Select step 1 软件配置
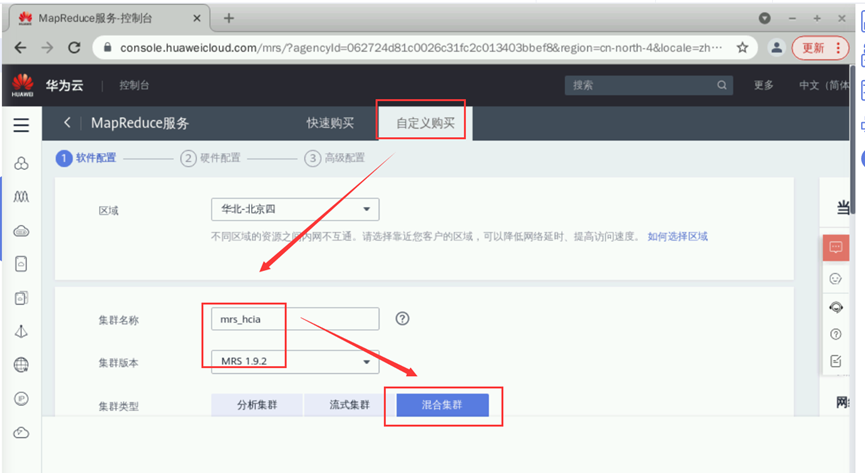 tap(86, 158)
